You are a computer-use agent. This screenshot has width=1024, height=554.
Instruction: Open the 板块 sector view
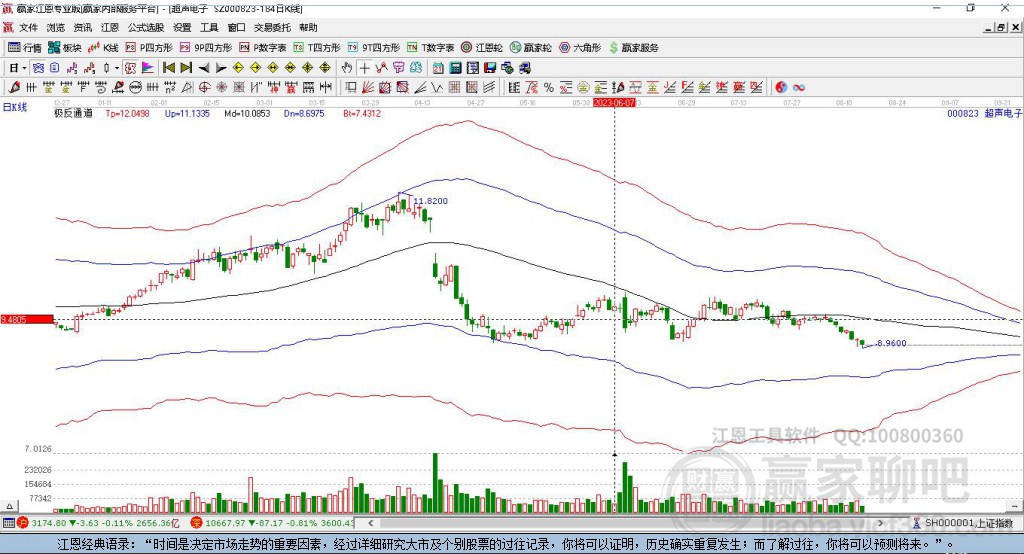coord(64,48)
